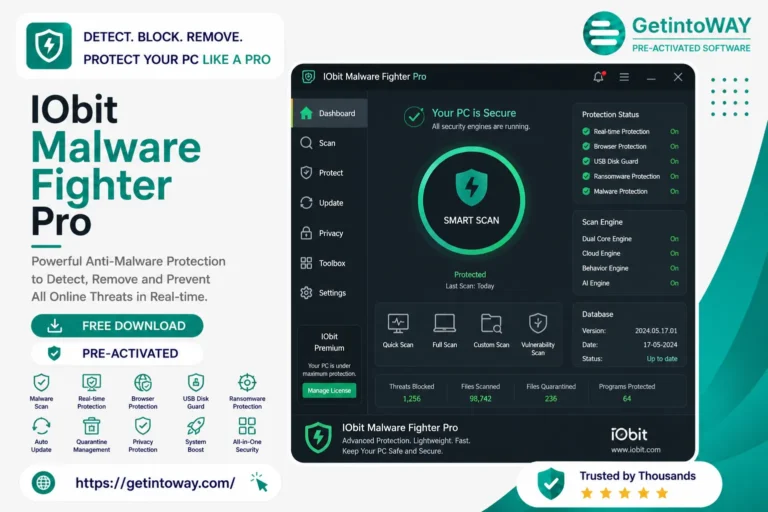Click the Toolbox grid icon
Screen dimensions: 768x512
point(306,263)
